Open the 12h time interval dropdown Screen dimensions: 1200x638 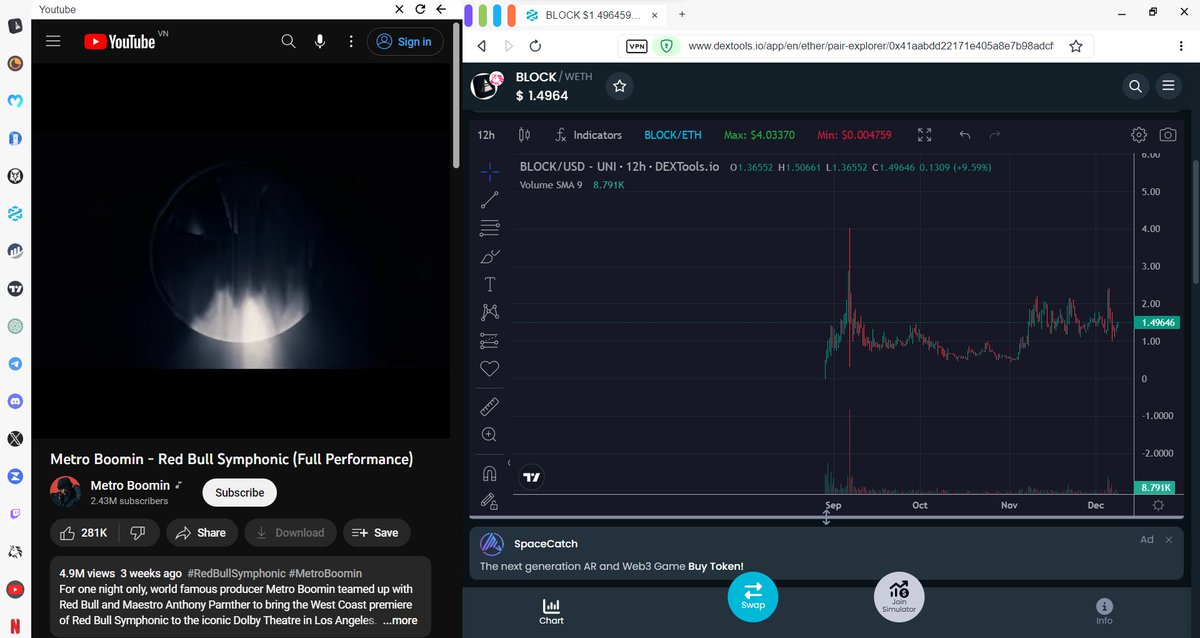[486, 135]
